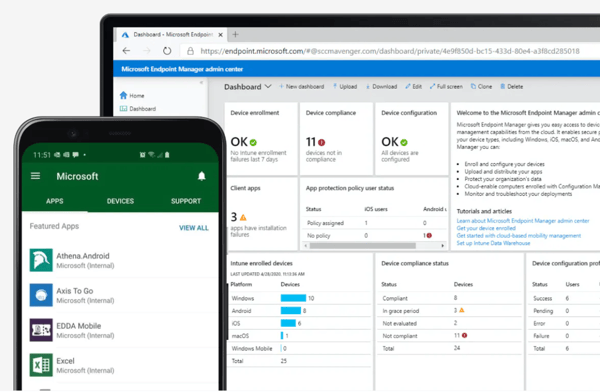Select the DEVICES tab on phone
This screenshot has width=600, height=392.
[120, 201]
